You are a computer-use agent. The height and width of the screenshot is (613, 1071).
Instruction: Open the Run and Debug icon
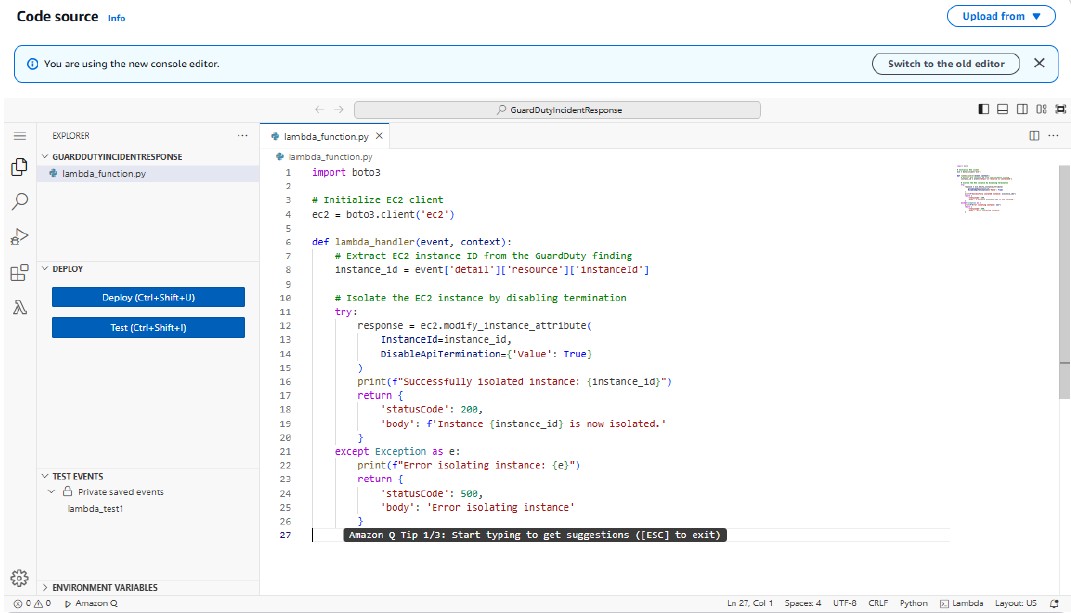pos(20,236)
